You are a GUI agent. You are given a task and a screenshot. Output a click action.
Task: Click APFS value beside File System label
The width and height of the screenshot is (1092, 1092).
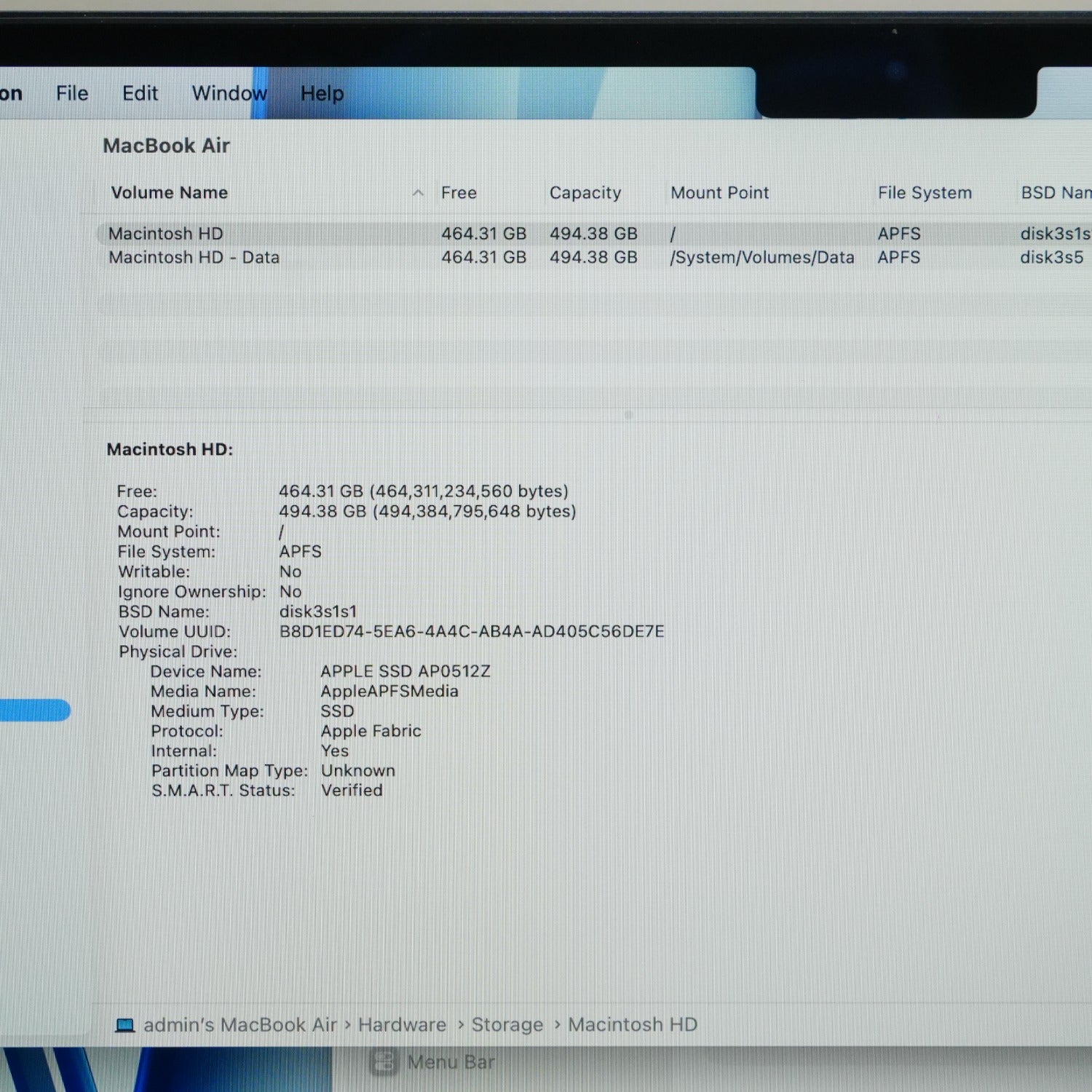point(301,552)
